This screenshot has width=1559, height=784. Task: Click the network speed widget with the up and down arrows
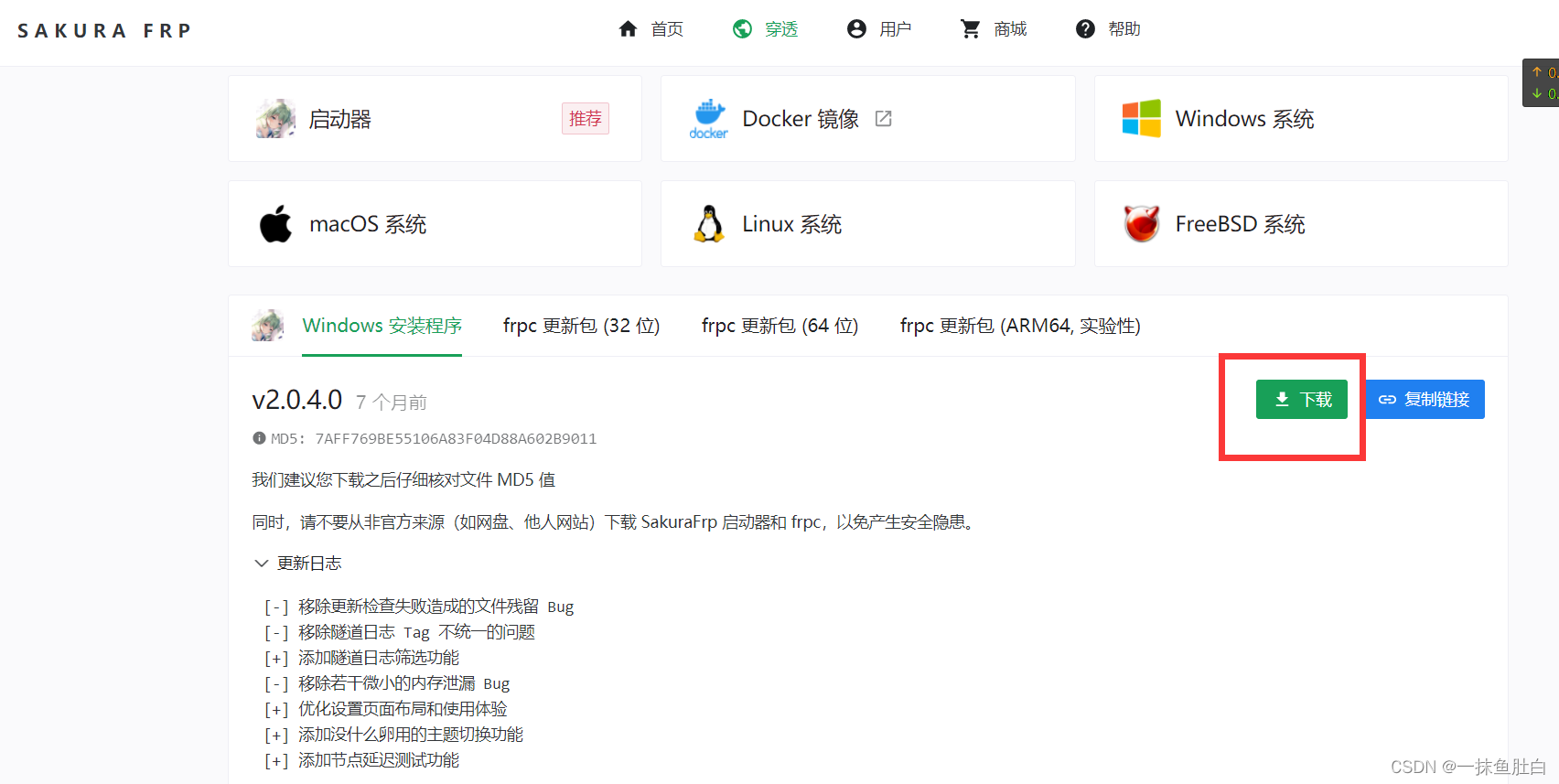tap(1541, 82)
